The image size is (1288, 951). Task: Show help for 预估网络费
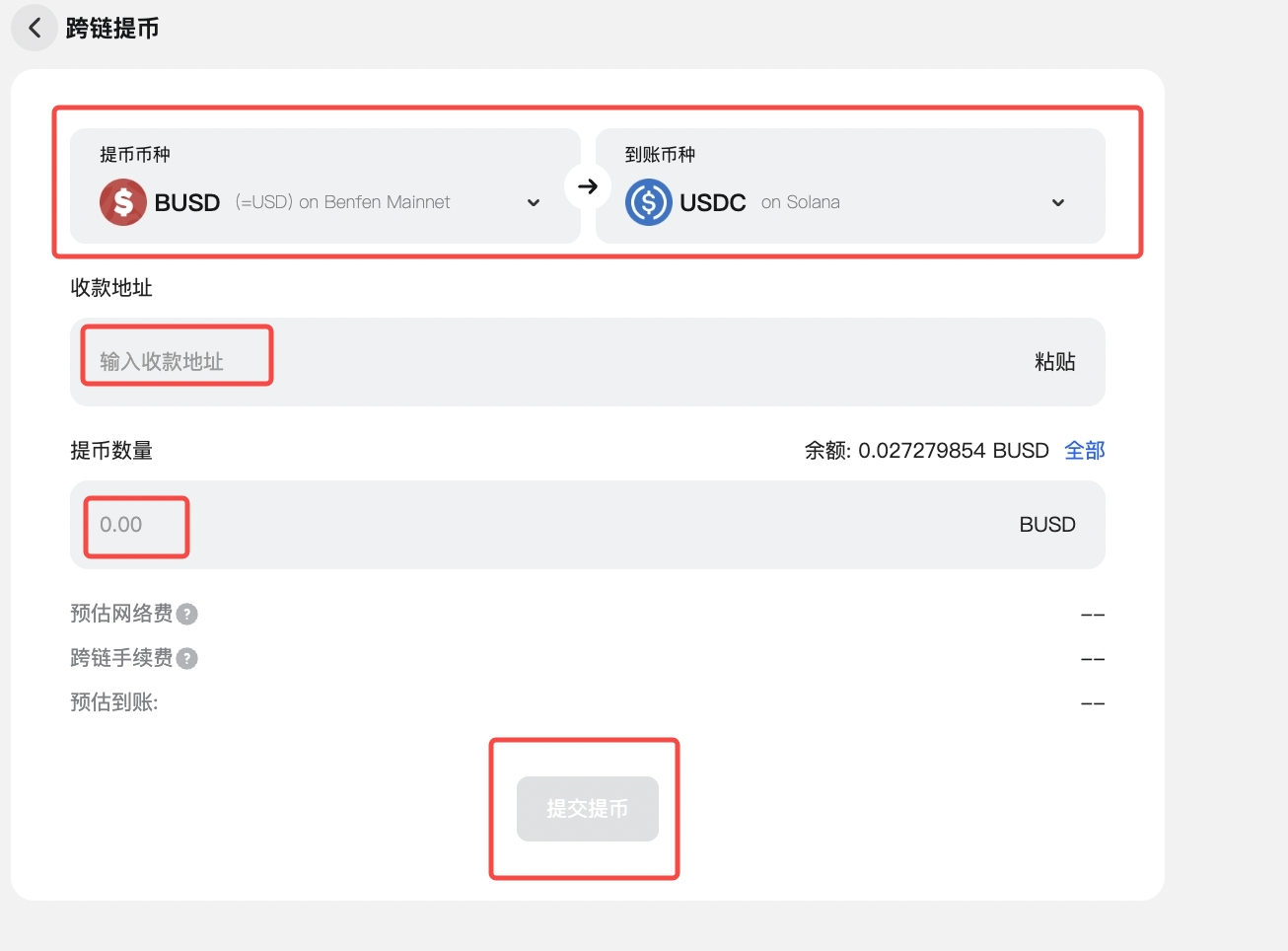(186, 614)
